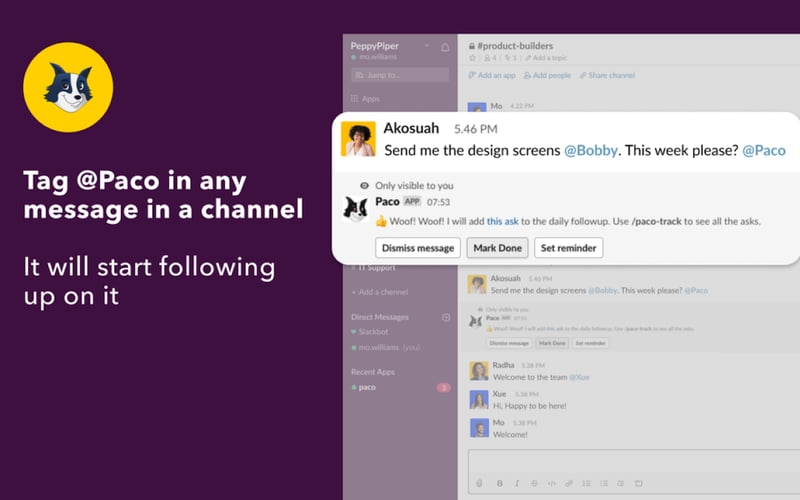
Task: Click Akosuah's avatar in highlighted callout
Action: pos(358,139)
